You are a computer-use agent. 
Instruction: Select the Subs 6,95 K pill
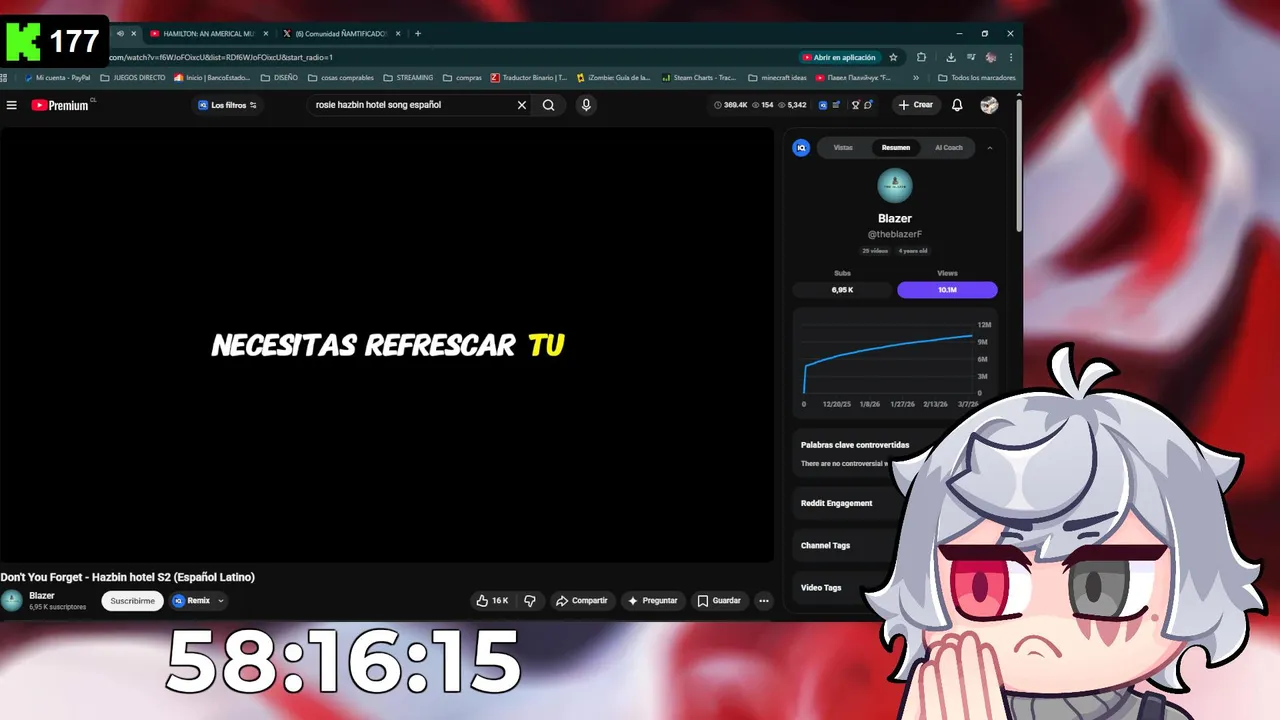point(843,290)
